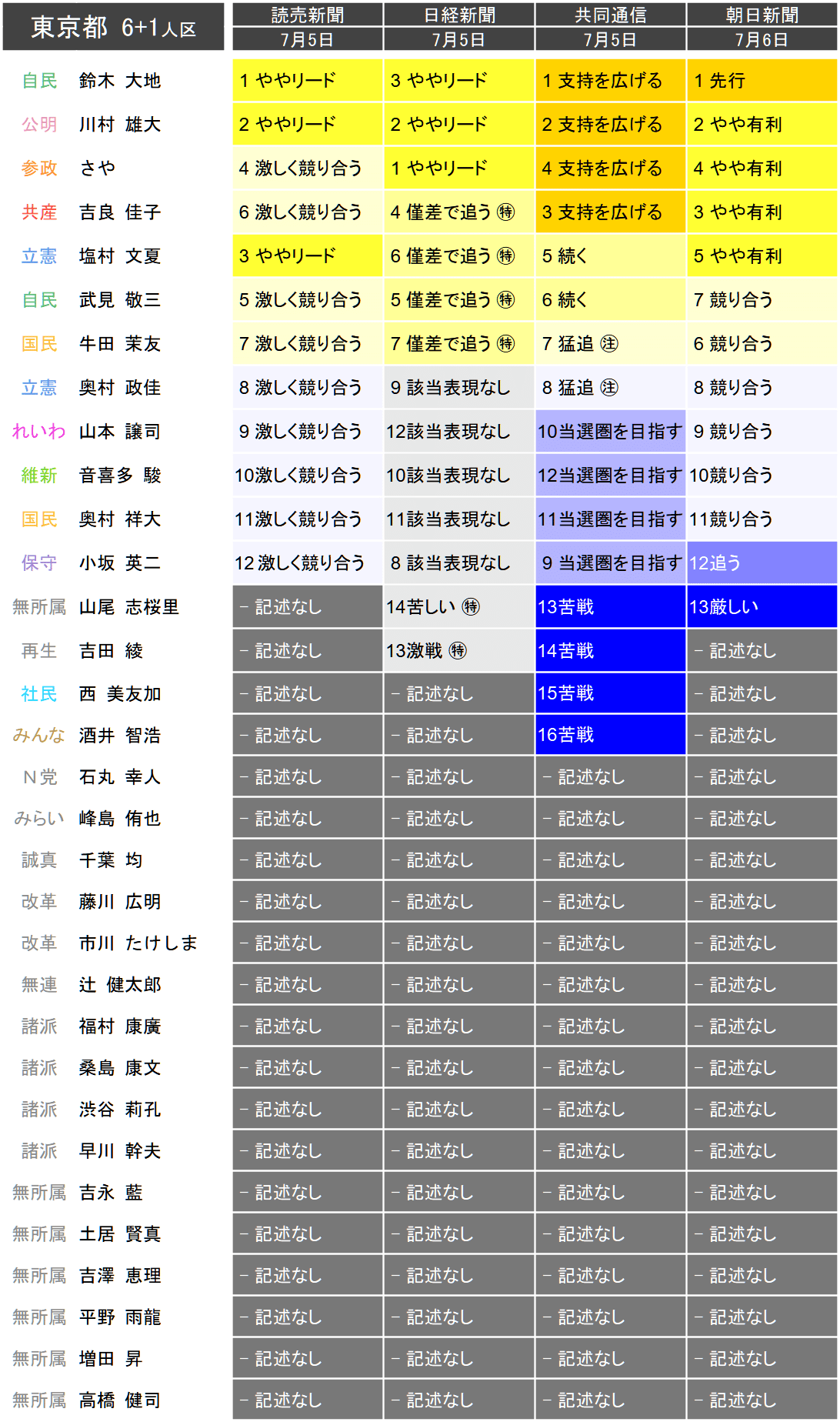Screen dimensions: 840x1422
Task: Click candidate name 川村 雄大
Action: 120,125
